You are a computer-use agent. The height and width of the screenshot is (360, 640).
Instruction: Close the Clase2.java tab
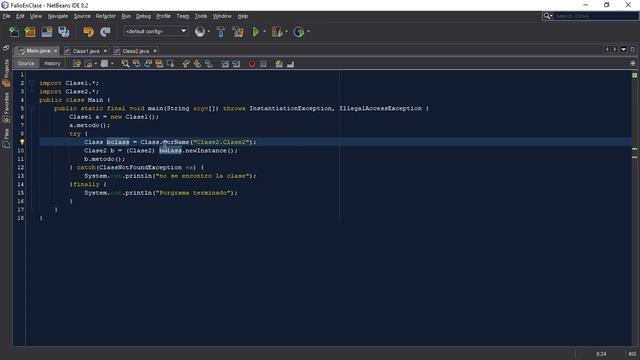click(155, 51)
